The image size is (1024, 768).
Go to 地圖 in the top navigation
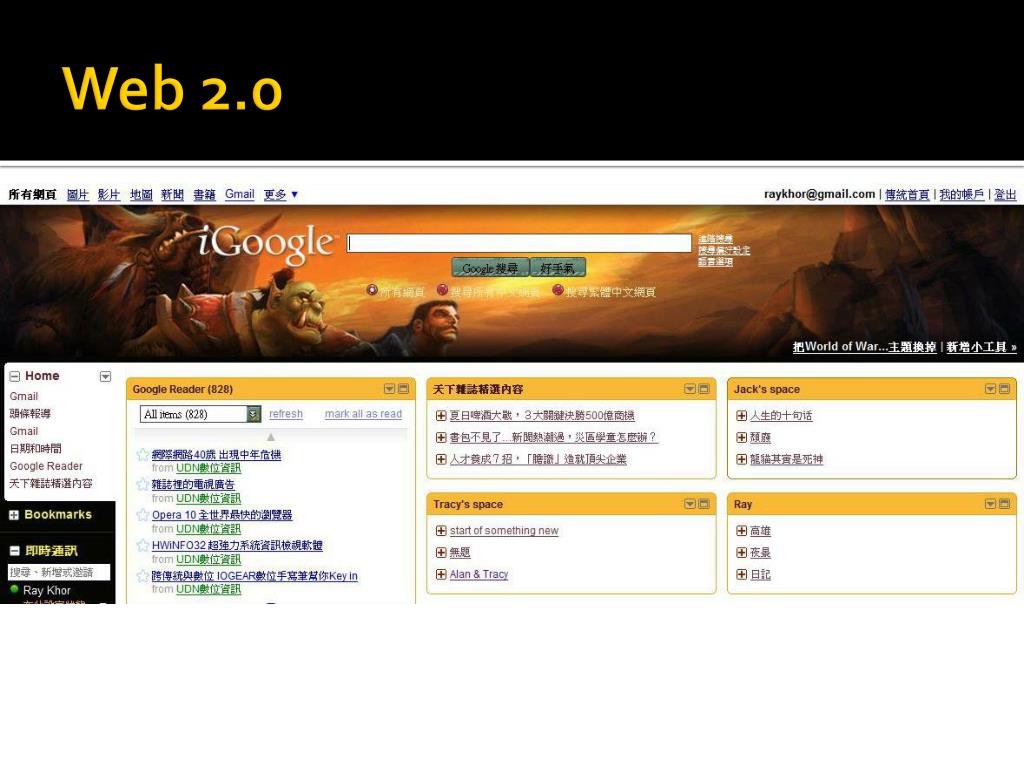[141, 194]
